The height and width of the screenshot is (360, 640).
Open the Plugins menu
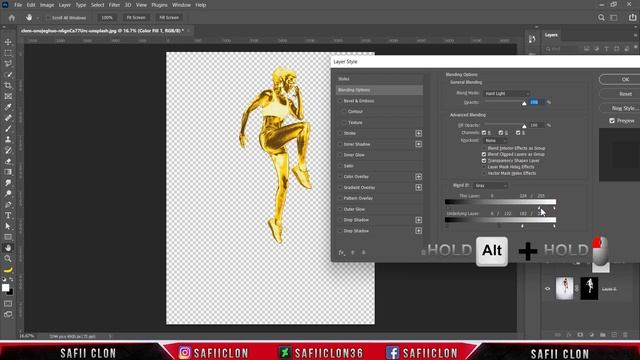[x=159, y=5]
